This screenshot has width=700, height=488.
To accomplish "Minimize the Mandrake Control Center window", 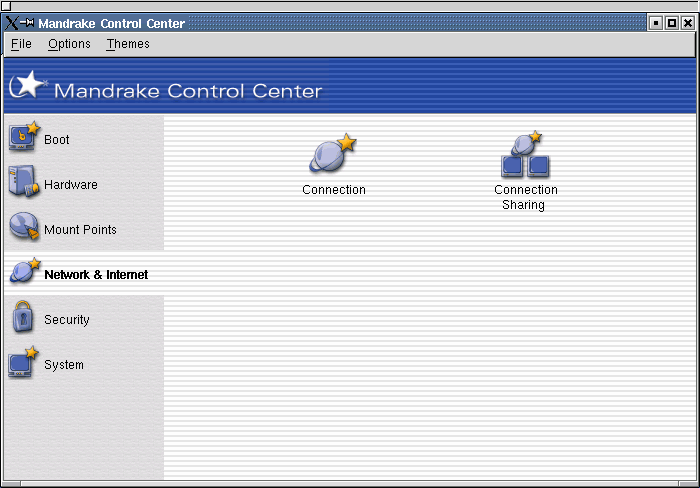I will [655, 23].
